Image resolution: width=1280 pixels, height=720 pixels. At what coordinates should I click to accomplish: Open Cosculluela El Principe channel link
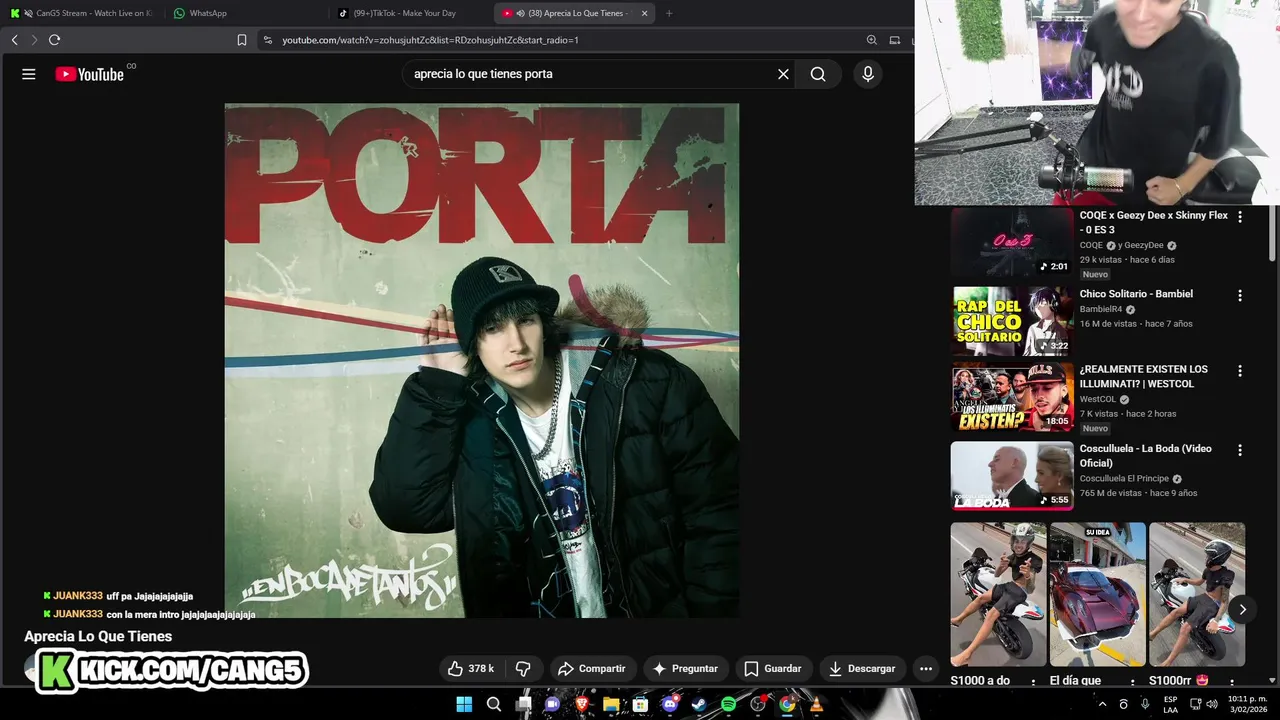(1124, 479)
